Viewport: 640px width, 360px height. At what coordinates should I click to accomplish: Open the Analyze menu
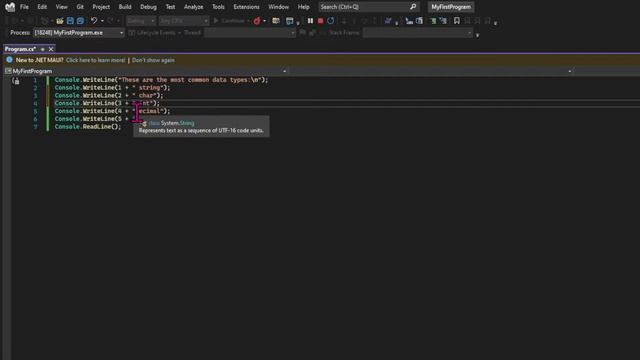pyautogui.click(x=193, y=7)
